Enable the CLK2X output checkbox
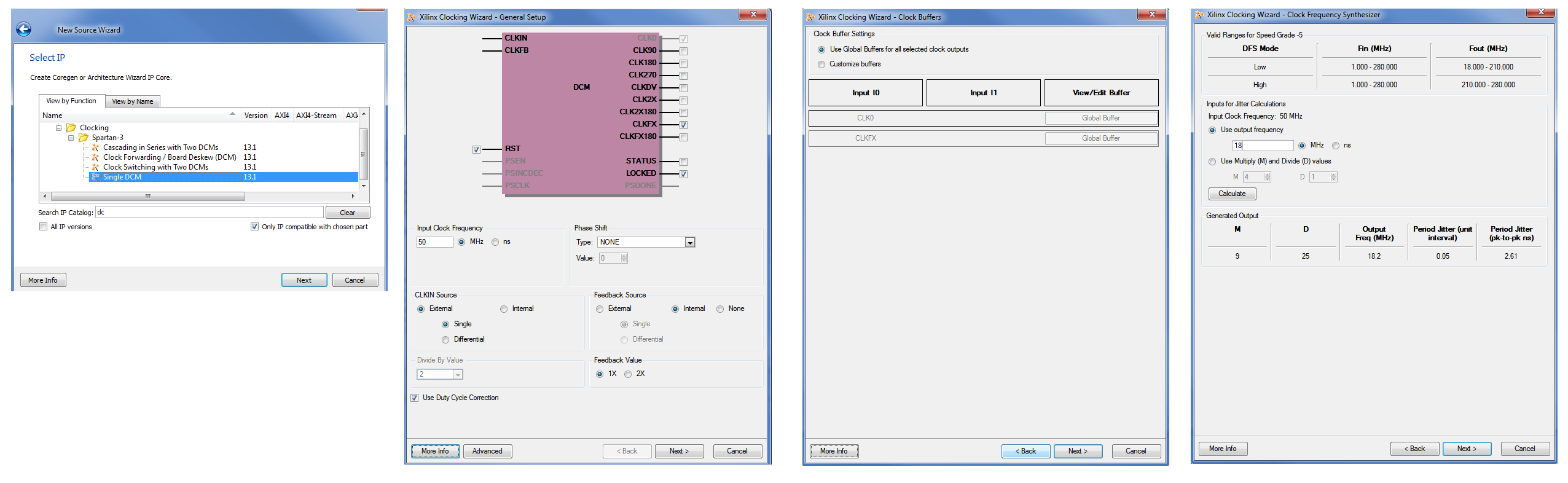Image resolution: width=1568 pixels, height=483 pixels. (x=684, y=100)
